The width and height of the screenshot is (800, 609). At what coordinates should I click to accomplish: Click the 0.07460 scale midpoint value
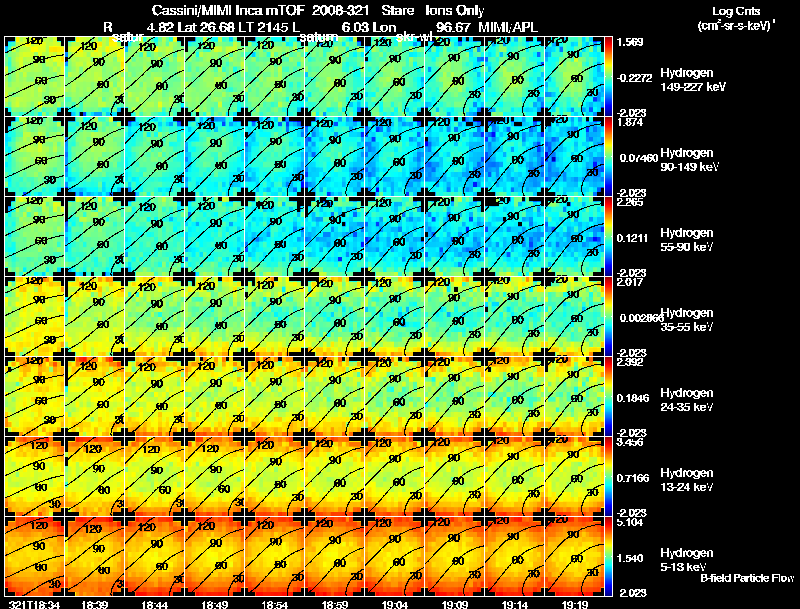pos(638,158)
